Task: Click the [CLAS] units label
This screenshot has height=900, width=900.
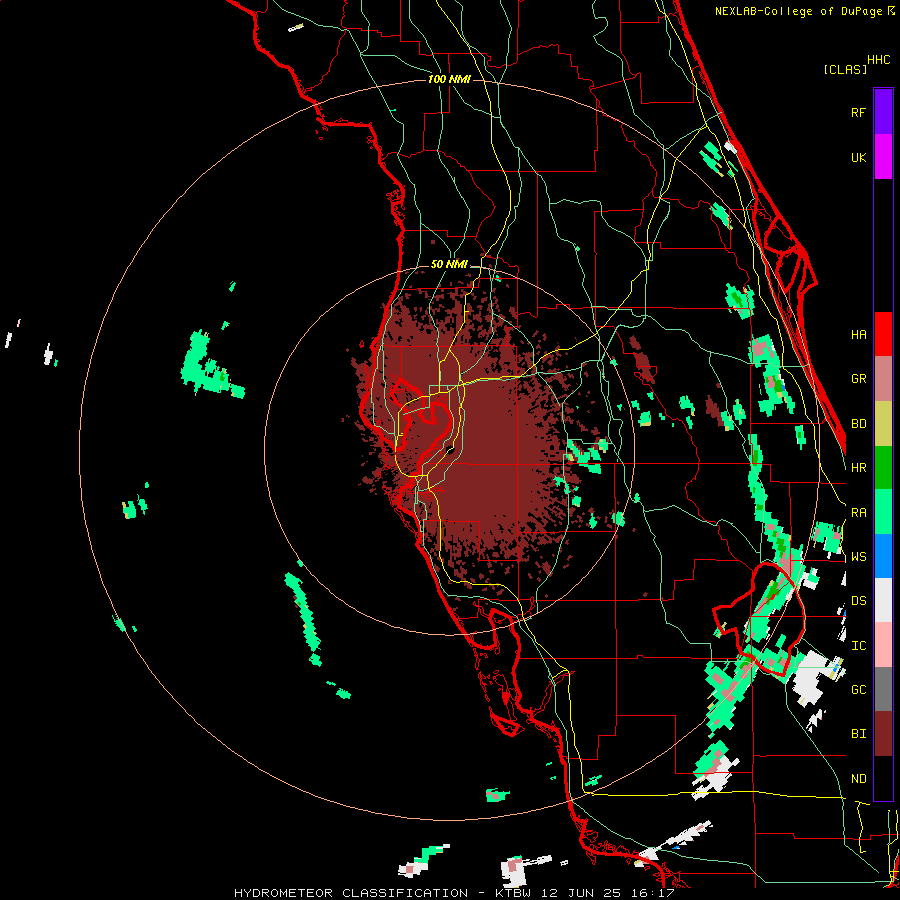Action: 845,69
